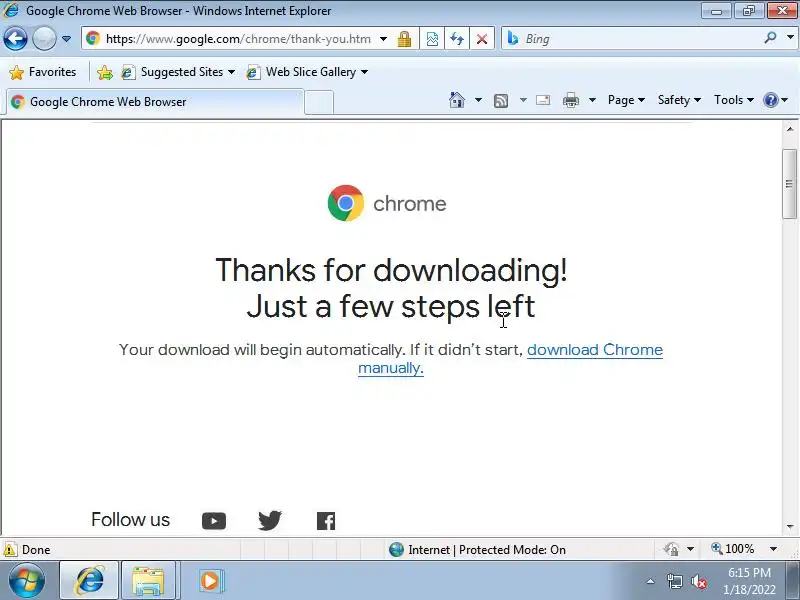Click the search magnifier icon
The width and height of the screenshot is (800, 600).
tap(771, 38)
